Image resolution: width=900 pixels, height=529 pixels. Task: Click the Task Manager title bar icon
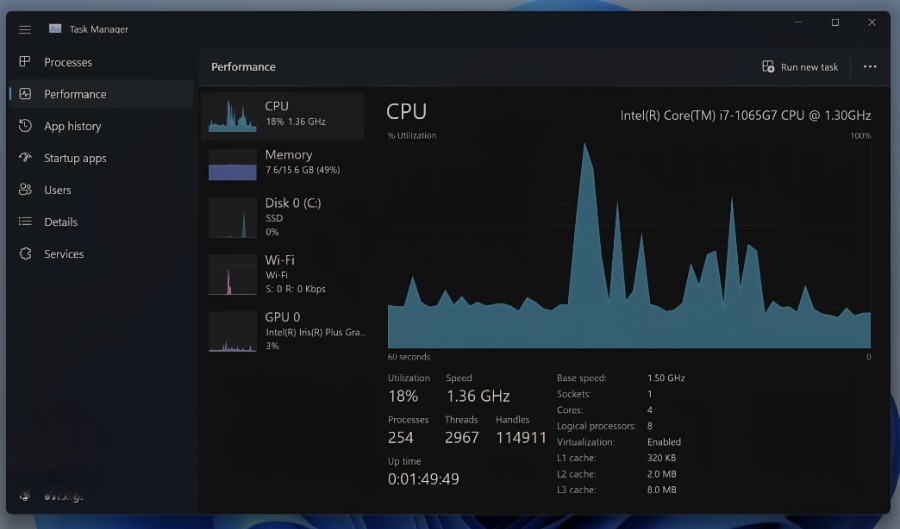pyautogui.click(x=55, y=29)
